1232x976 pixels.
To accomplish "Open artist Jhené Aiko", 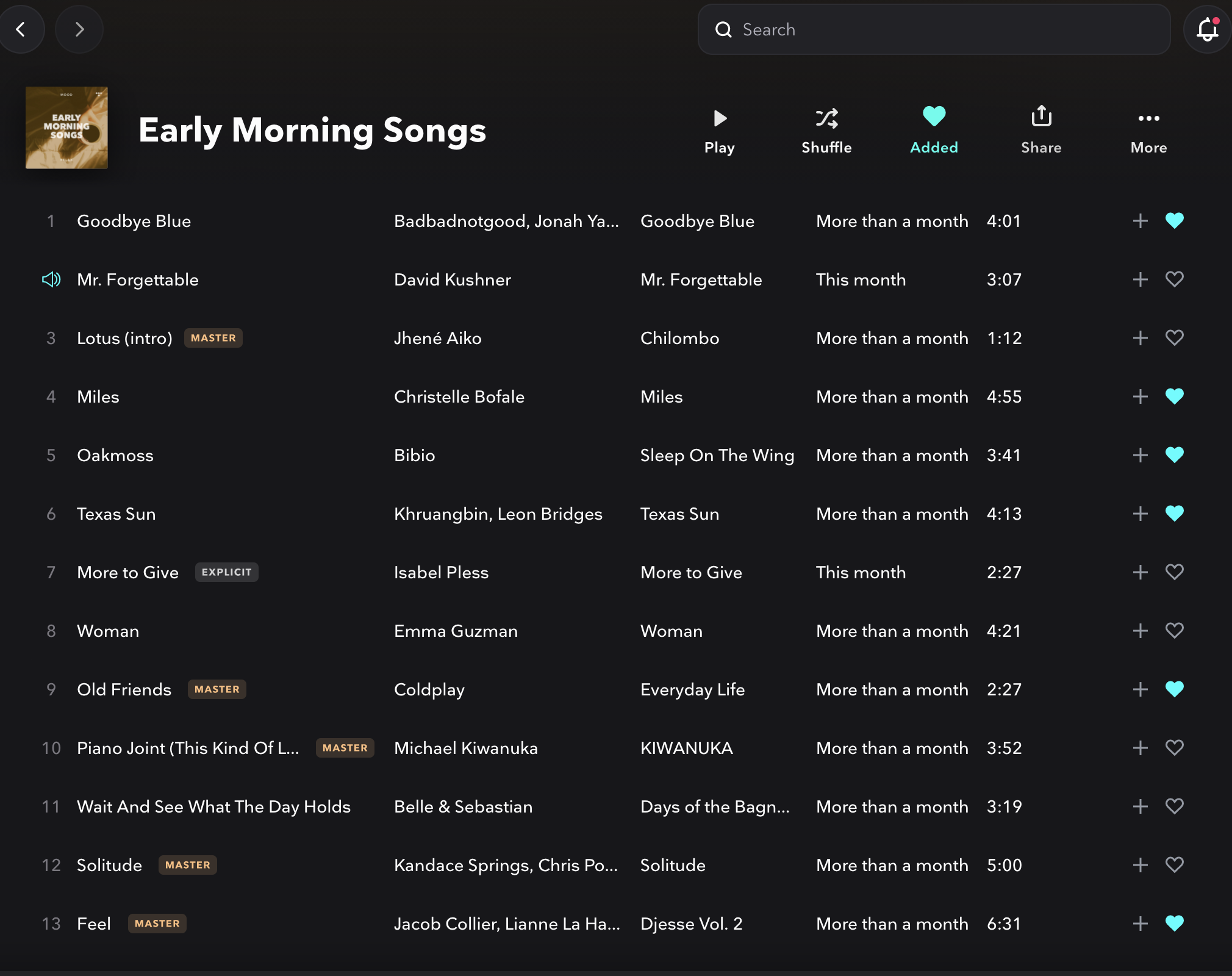I will (x=438, y=338).
